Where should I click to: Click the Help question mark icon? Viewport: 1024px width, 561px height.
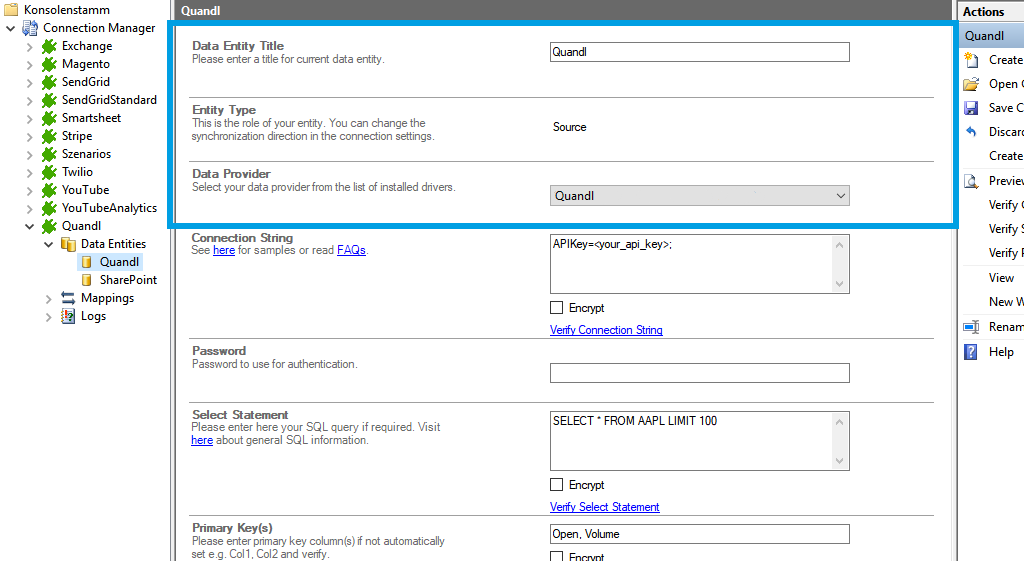tap(970, 352)
